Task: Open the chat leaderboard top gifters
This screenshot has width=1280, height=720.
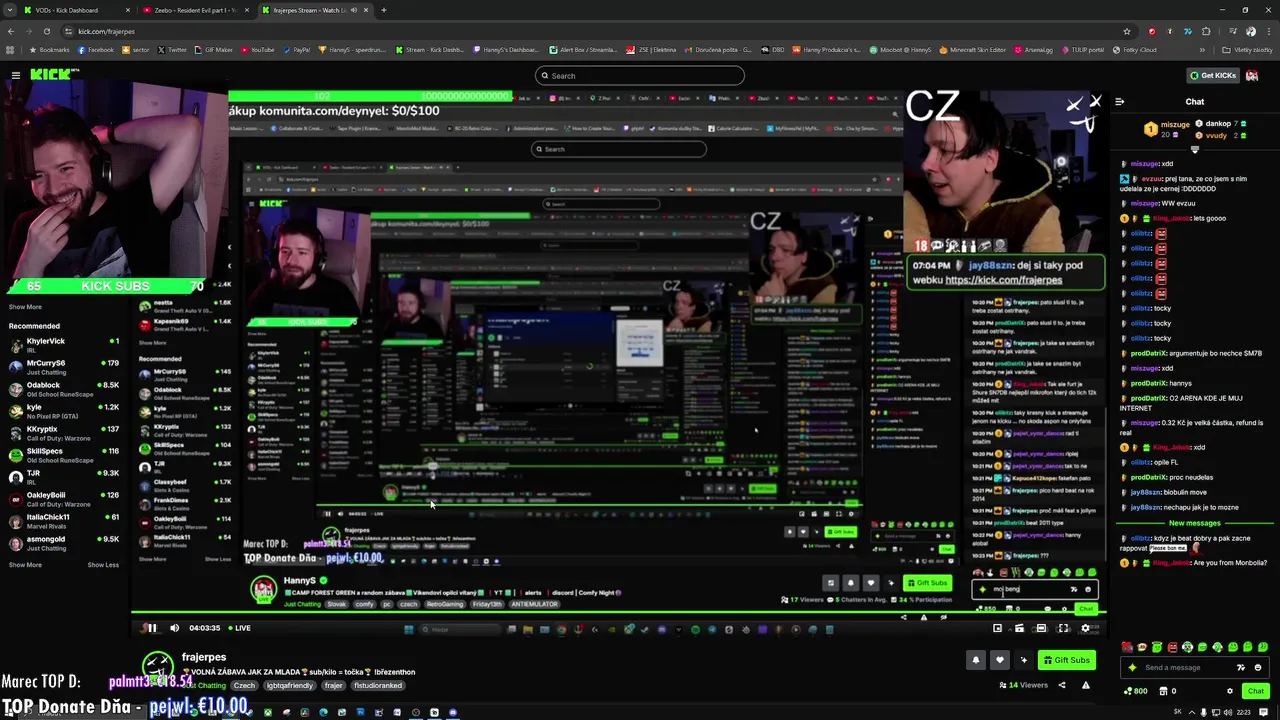Action: tap(1195, 130)
